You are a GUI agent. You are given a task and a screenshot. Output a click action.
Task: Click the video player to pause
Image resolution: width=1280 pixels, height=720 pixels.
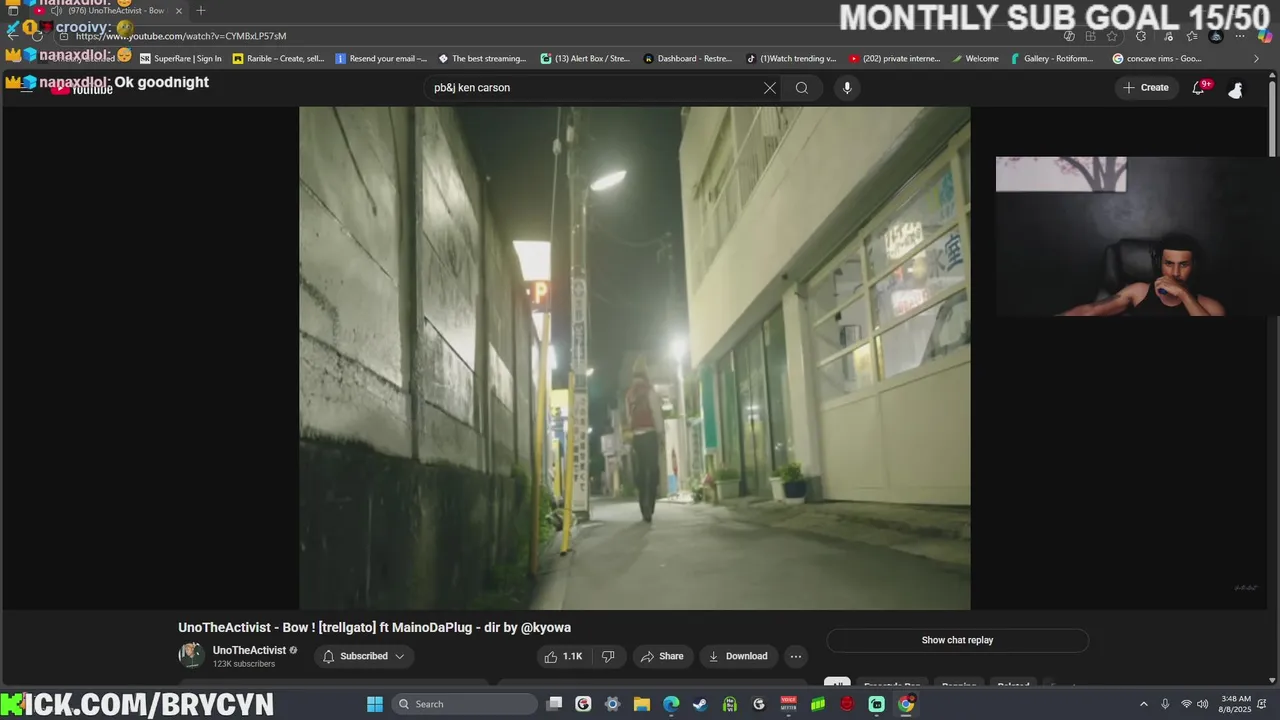pyautogui.click(x=634, y=358)
